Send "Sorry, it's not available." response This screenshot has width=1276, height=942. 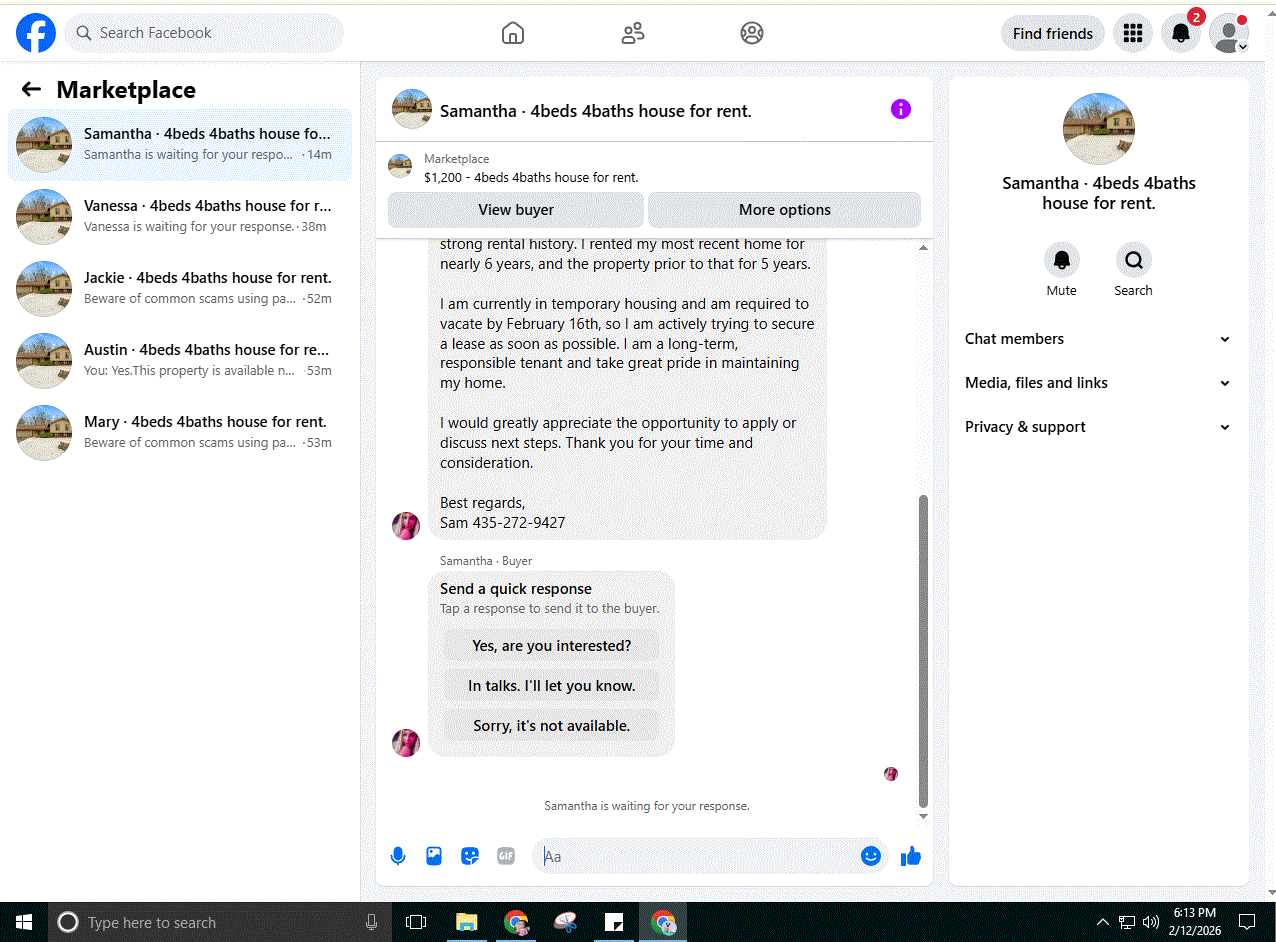point(551,726)
